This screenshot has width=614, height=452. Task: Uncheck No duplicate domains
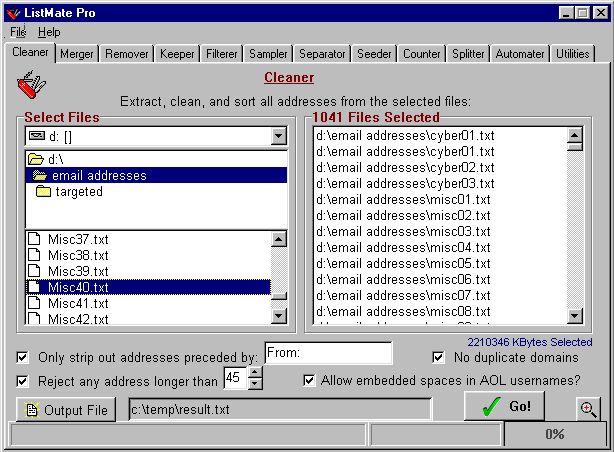(438, 357)
